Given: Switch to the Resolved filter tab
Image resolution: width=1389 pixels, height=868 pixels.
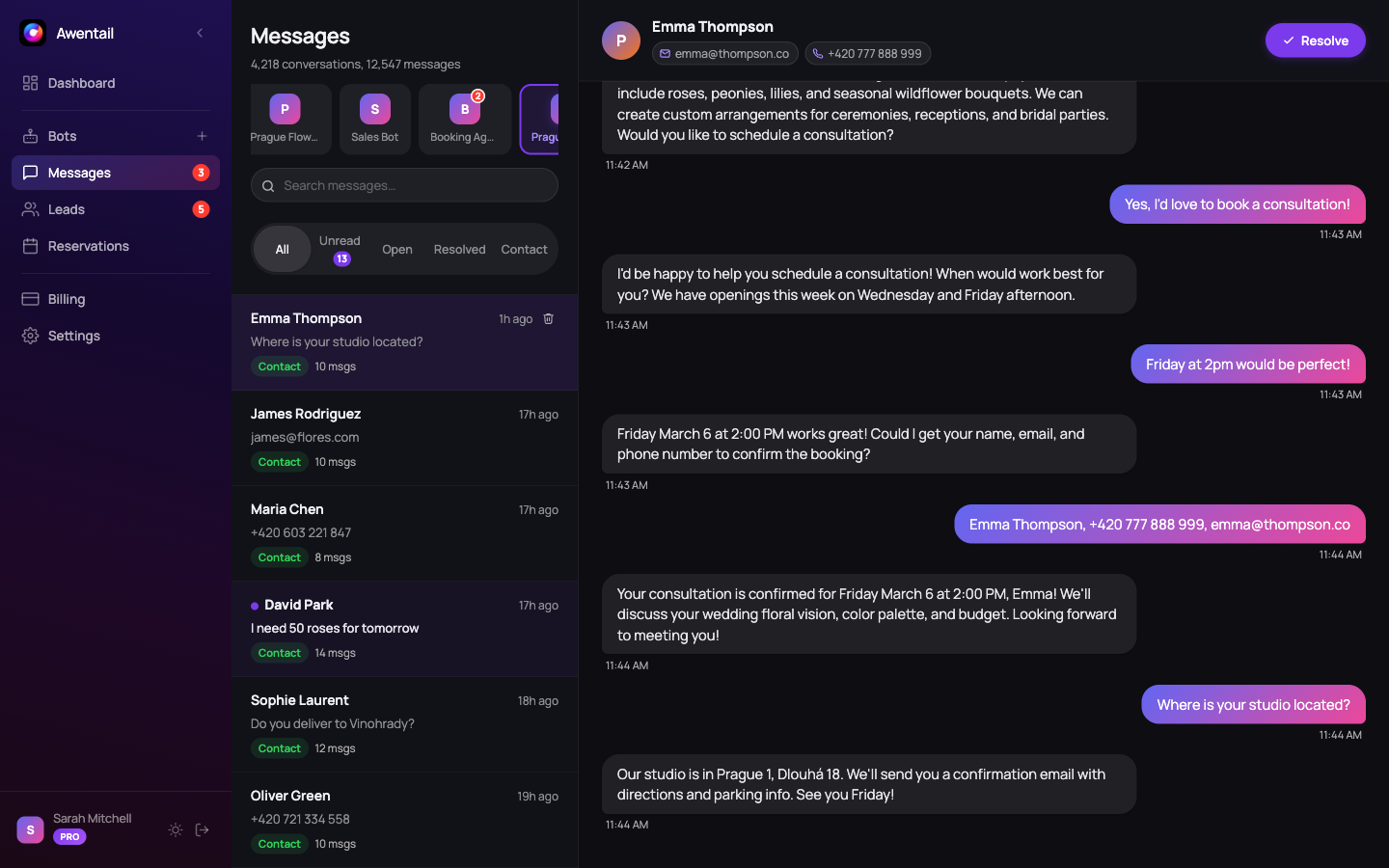Looking at the screenshot, I should pyautogui.click(x=459, y=250).
